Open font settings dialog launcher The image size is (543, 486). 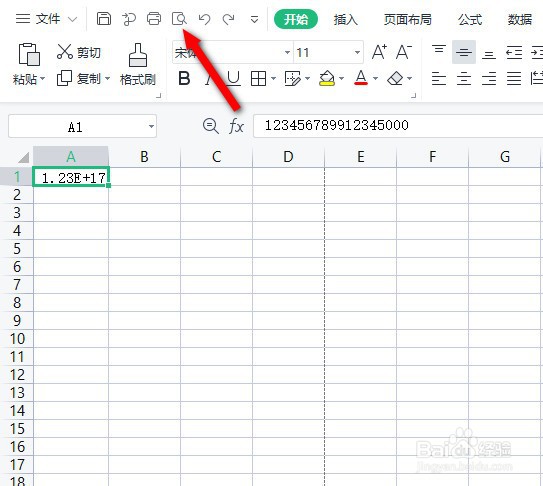pyautogui.click(x=413, y=96)
